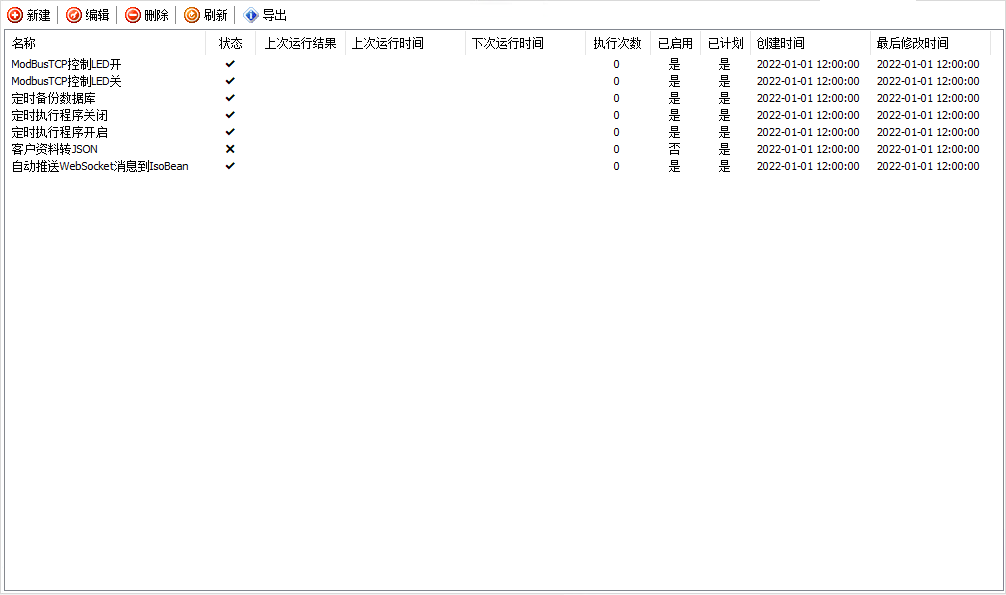This screenshot has width=1006, height=595.
Task: Sort by the 状态 column header
Action: [x=230, y=43]
